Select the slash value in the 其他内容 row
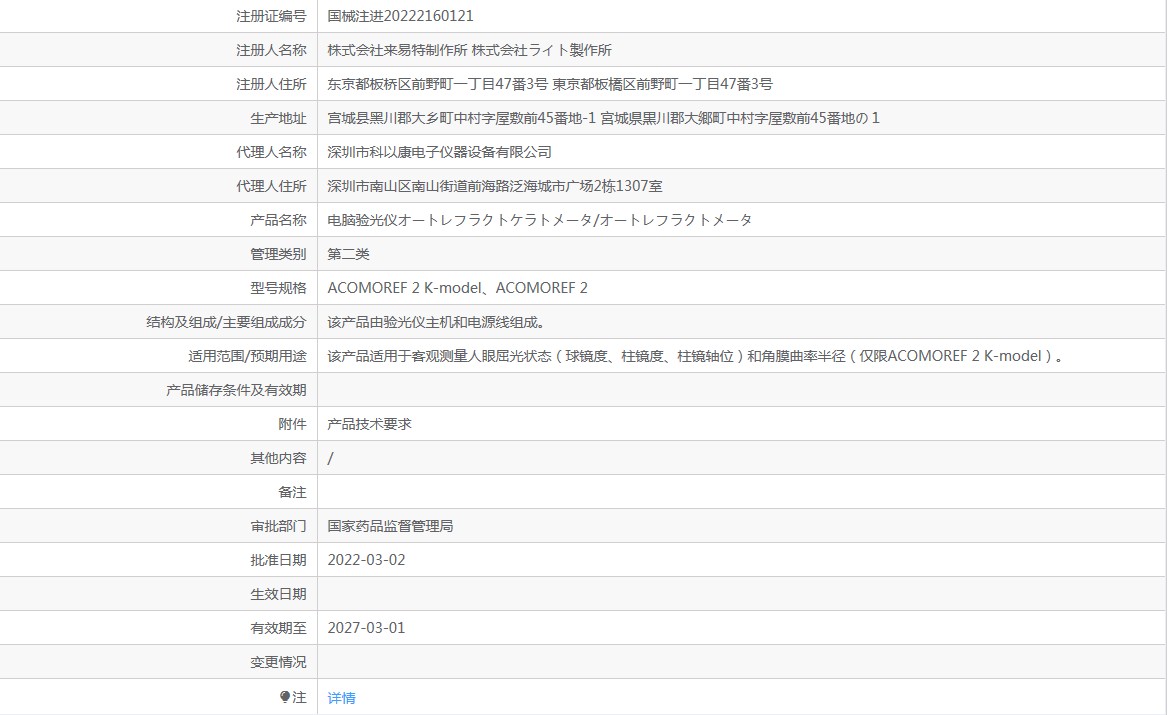The image size is (1171, 715). coord(330,458)
